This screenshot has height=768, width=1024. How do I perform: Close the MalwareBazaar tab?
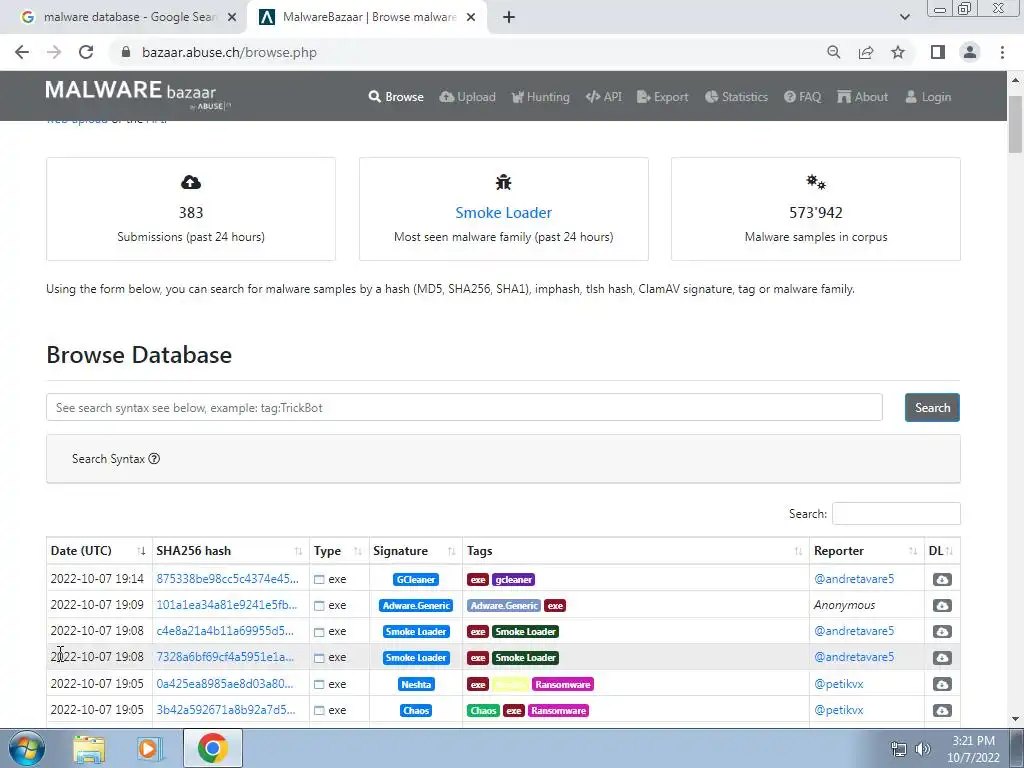pyautogui.click(x=471, y=17)
